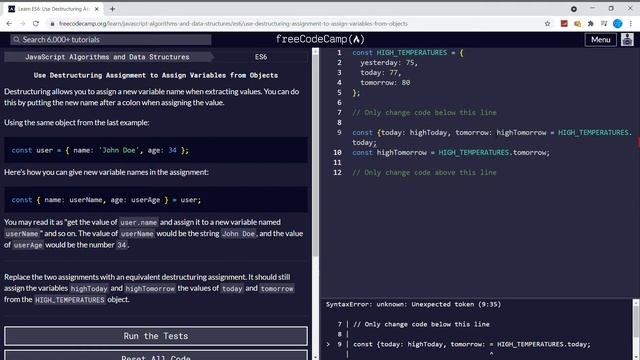This screenshot has width=640, height=360.
Task: Open the red extension icon in toolbar
Action: (x=564, y=24)
